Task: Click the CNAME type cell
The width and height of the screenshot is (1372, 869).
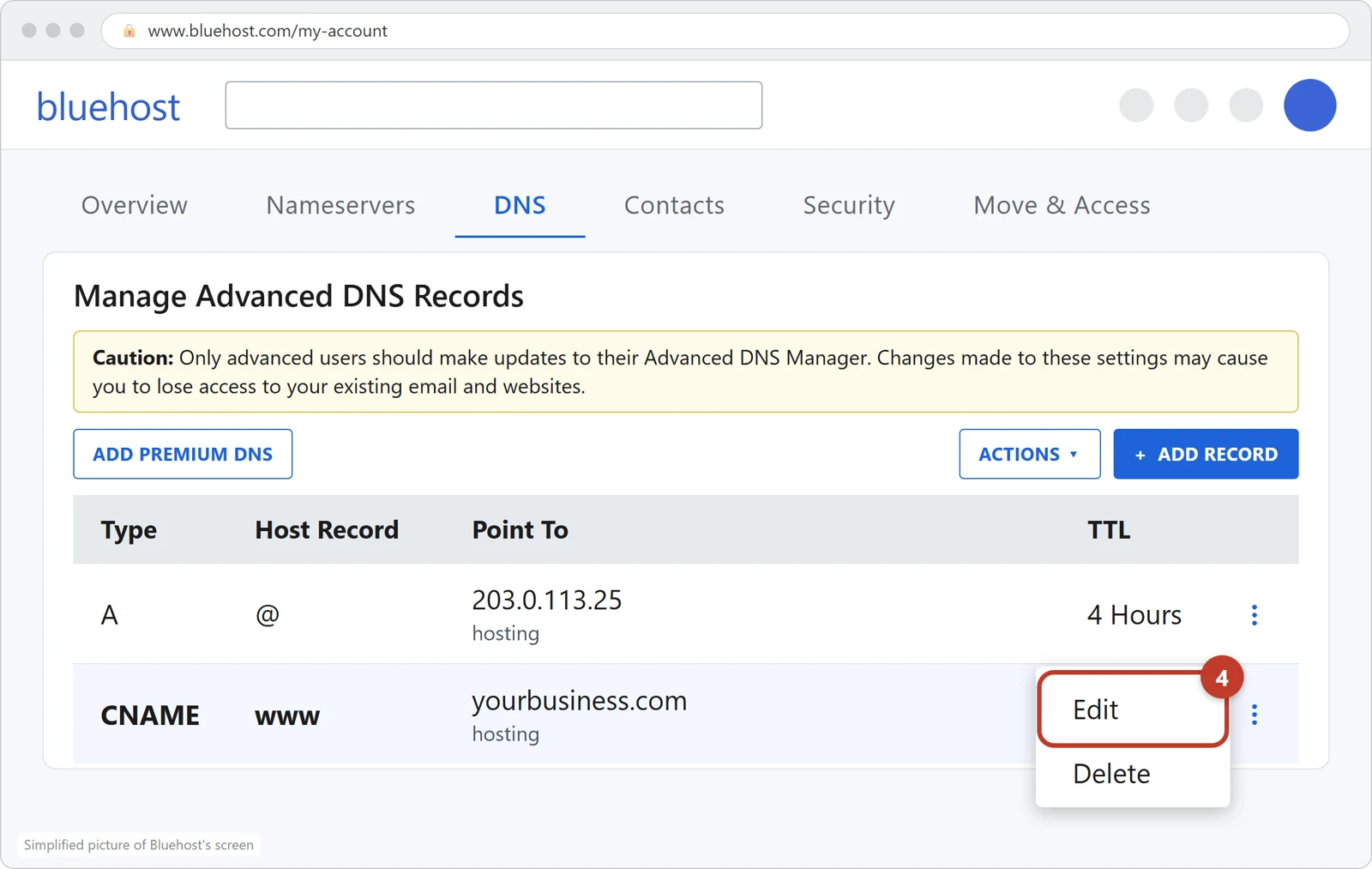Action: click(x=150, y=715)
